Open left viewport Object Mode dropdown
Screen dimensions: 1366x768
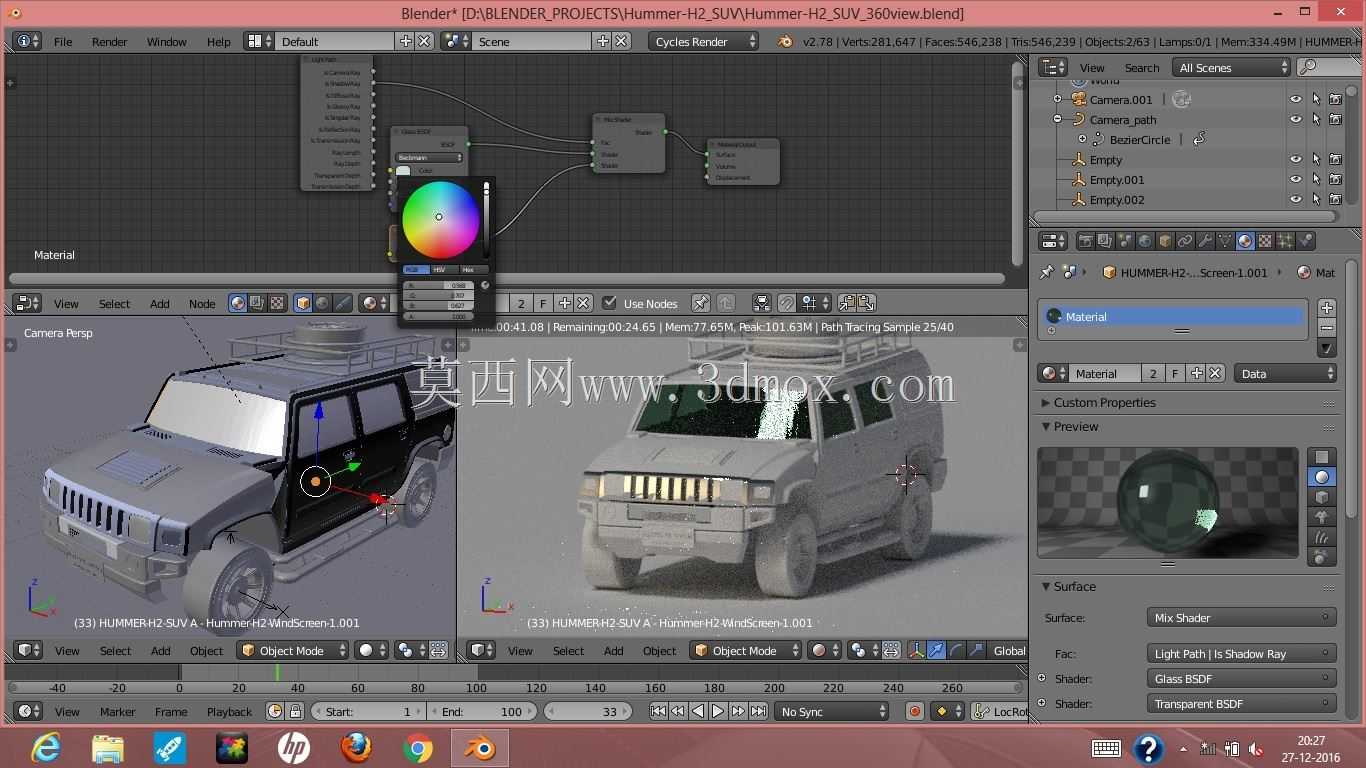(x=292, y=650)
